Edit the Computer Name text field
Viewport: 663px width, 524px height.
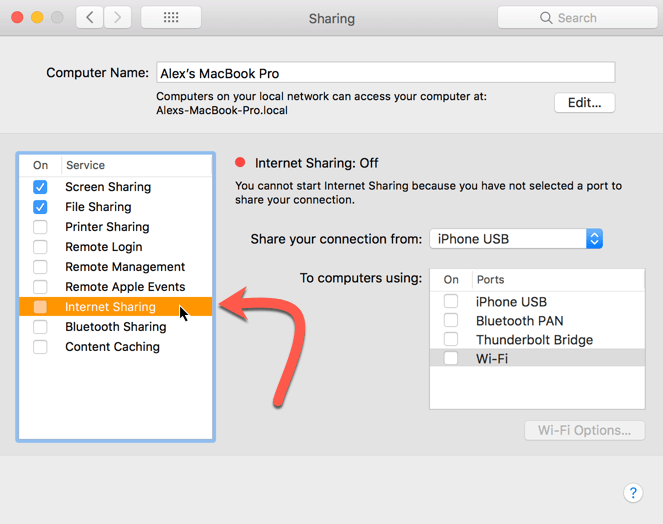(x=386, y=73)
